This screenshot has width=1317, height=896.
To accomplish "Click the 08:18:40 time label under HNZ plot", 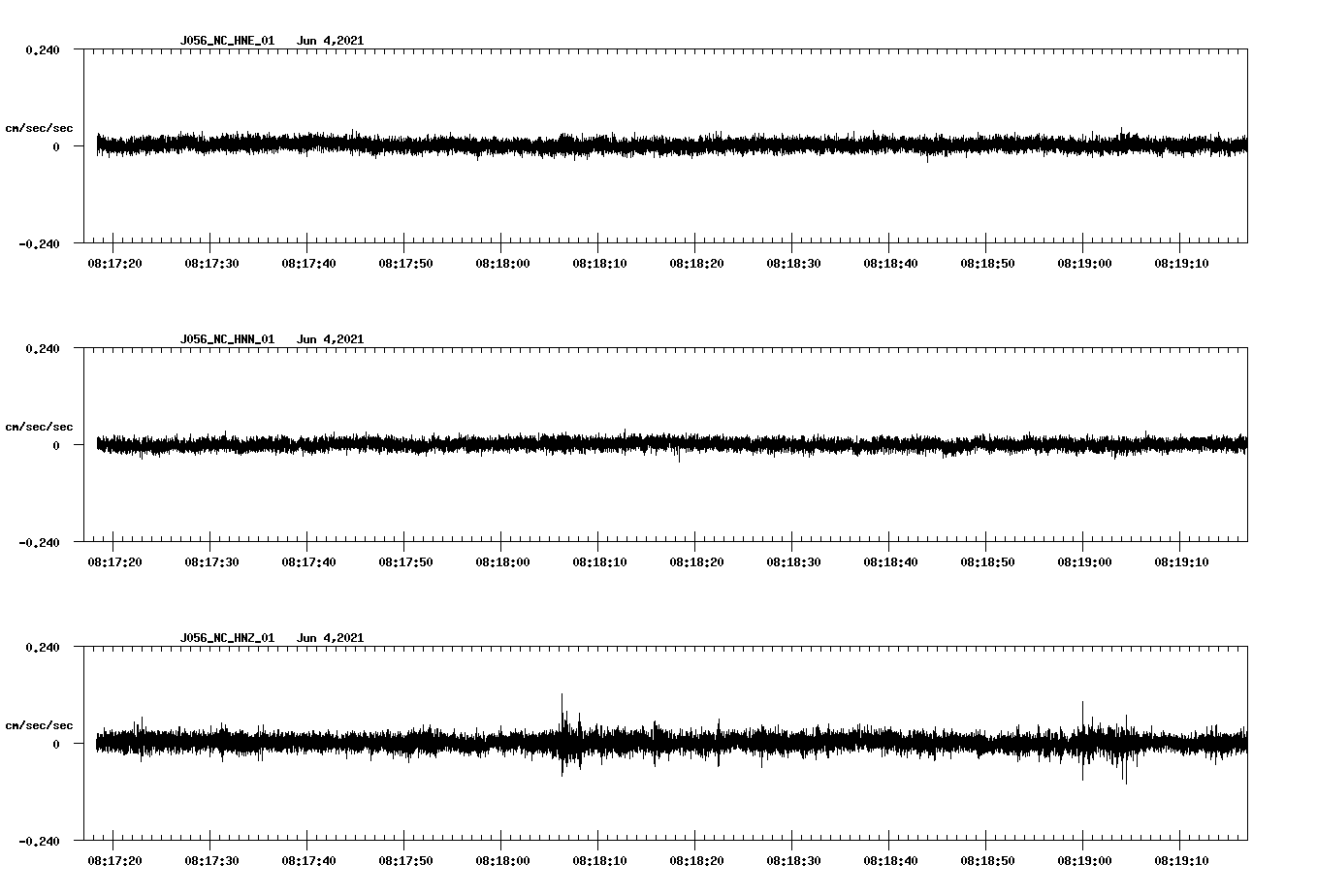I will click(890, 861).
